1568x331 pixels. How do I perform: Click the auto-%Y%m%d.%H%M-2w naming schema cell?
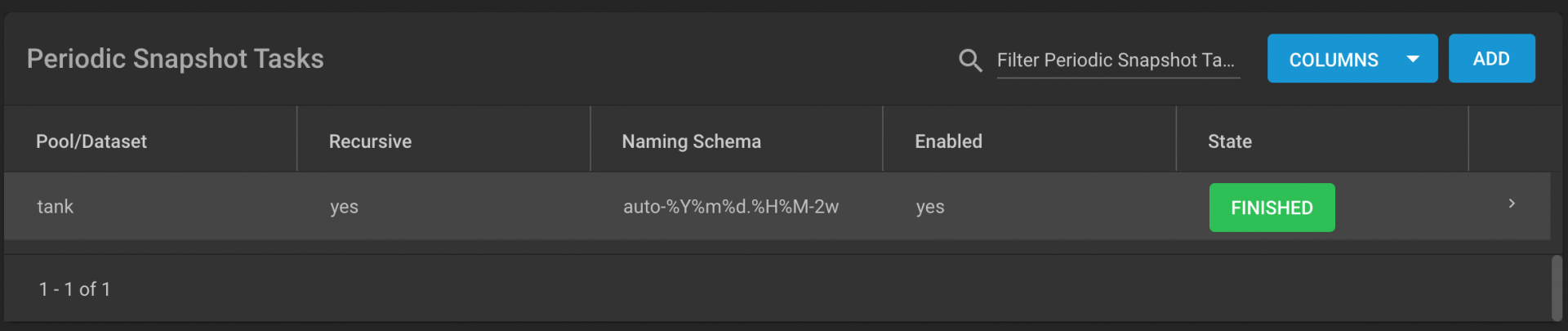(x=731, y=207)
